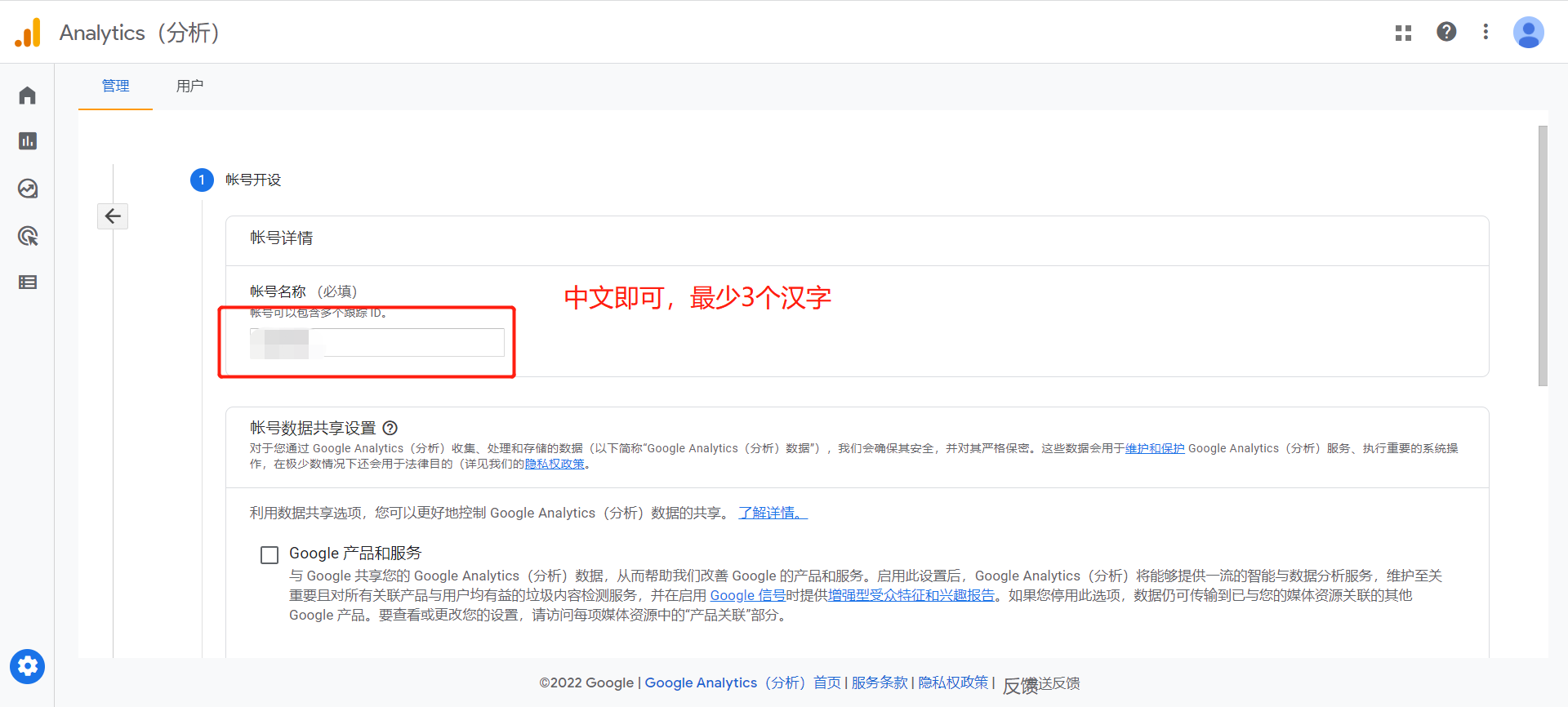
Task: Open the user account avatar
Action: coord(1528,33)
